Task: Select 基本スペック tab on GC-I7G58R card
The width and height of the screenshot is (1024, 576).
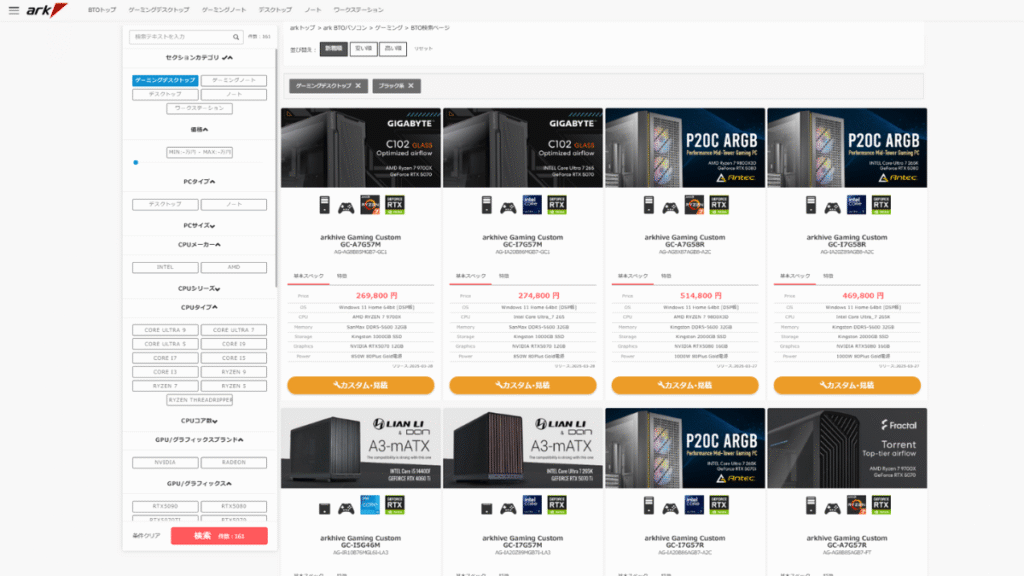Action: (795, 276)
